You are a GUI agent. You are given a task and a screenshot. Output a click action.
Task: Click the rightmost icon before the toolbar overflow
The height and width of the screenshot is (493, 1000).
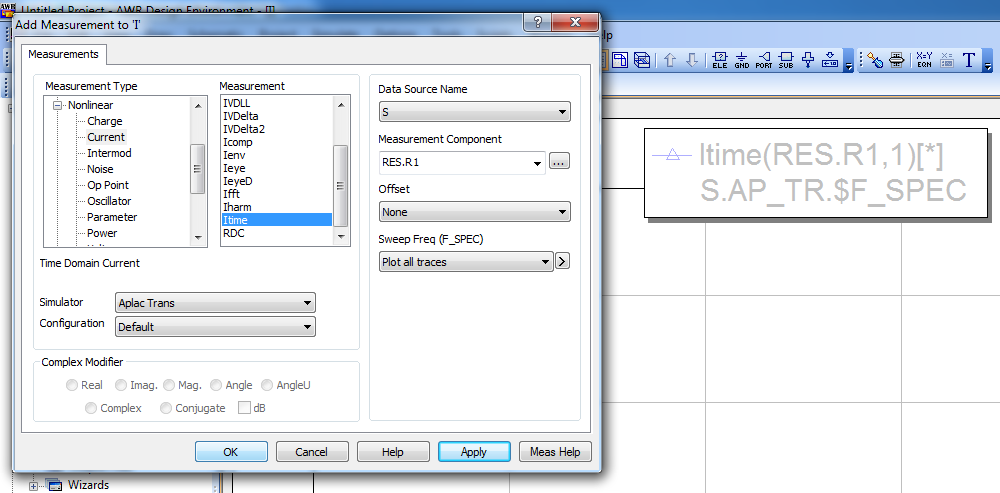coord(830,60)
